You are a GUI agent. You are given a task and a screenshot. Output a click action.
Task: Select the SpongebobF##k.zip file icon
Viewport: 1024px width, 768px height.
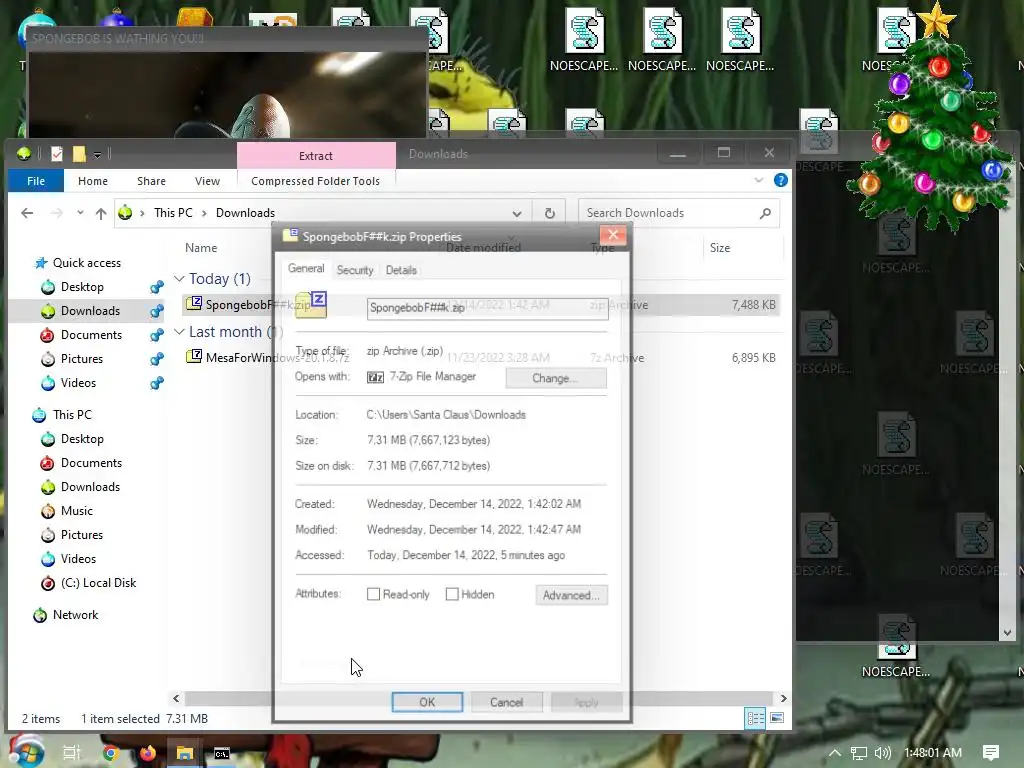click(x=193, y=303)
